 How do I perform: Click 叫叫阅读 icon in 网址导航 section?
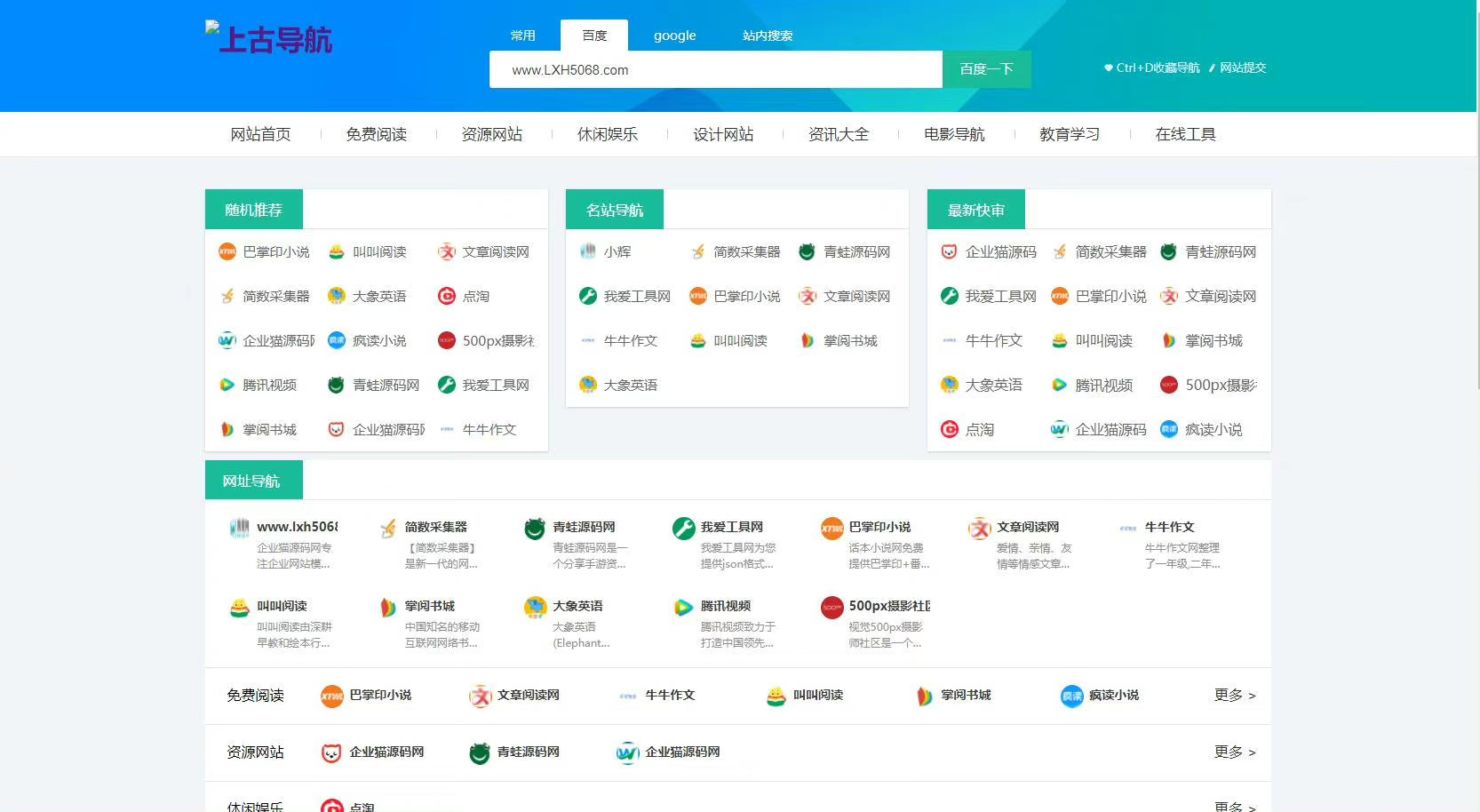click(240, 608)
